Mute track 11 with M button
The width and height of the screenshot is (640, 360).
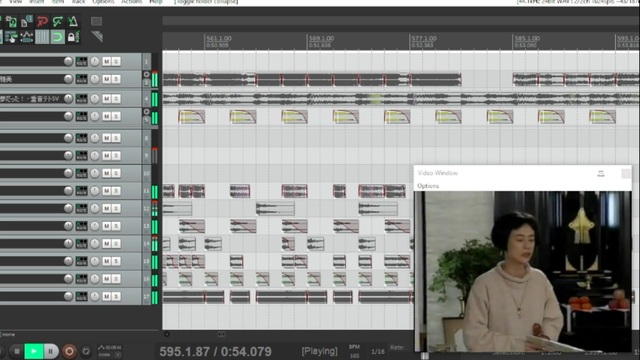pyautogui.click(x=107, y=191)
